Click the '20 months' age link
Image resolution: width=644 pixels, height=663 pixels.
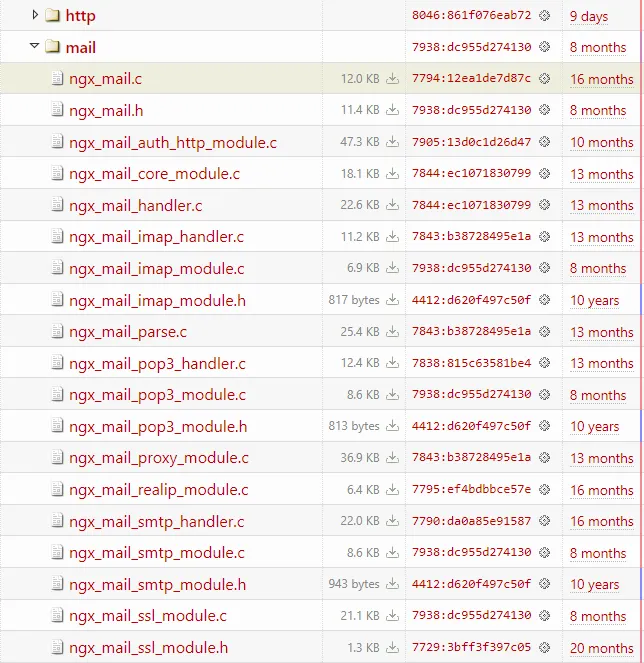[x=601, y=648]
